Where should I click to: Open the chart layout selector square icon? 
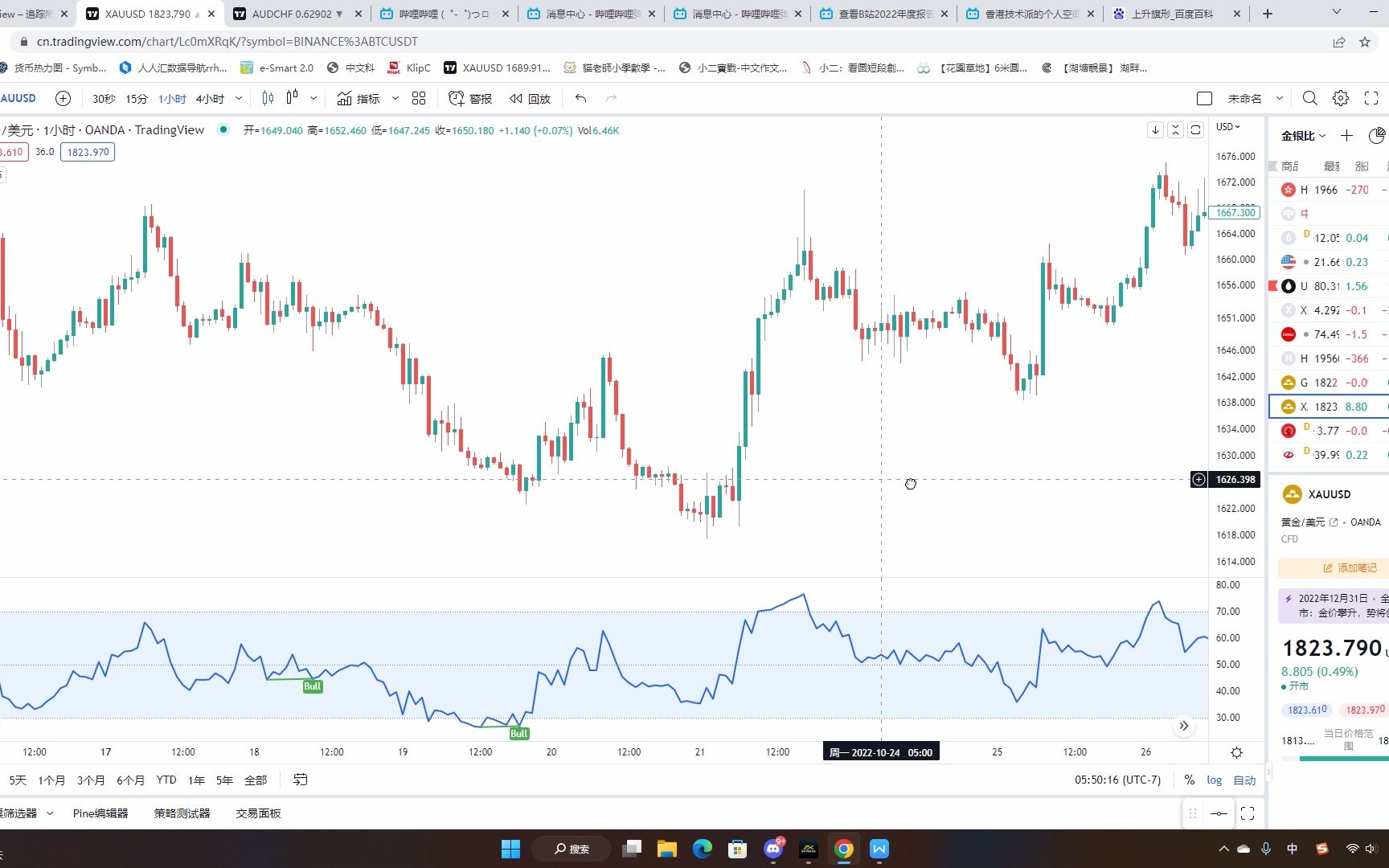(1204, 98)
